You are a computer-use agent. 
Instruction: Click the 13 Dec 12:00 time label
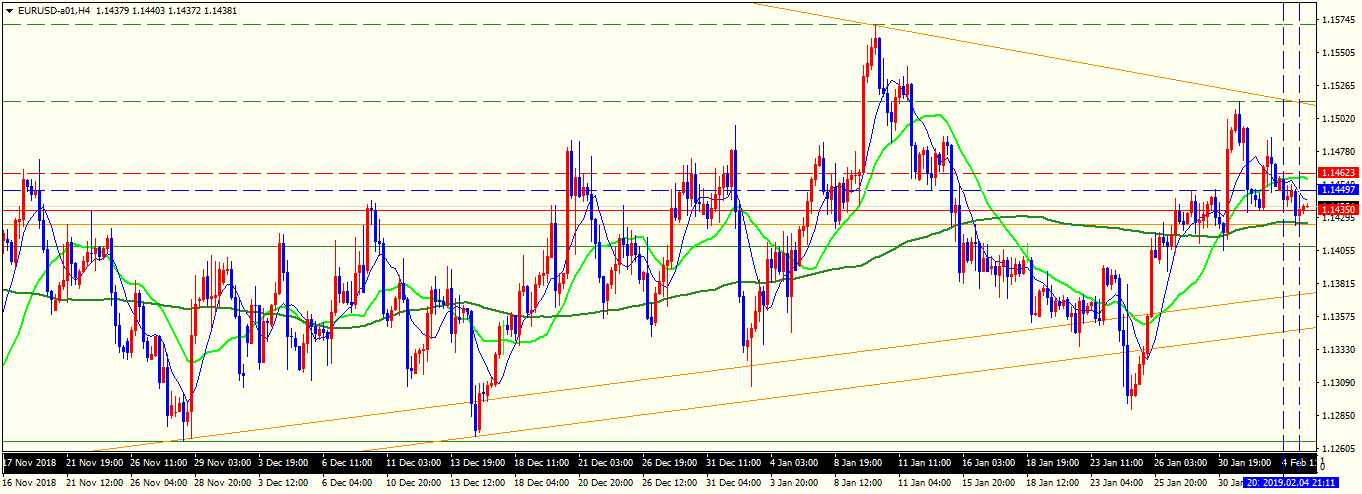[x=477, y=482]
